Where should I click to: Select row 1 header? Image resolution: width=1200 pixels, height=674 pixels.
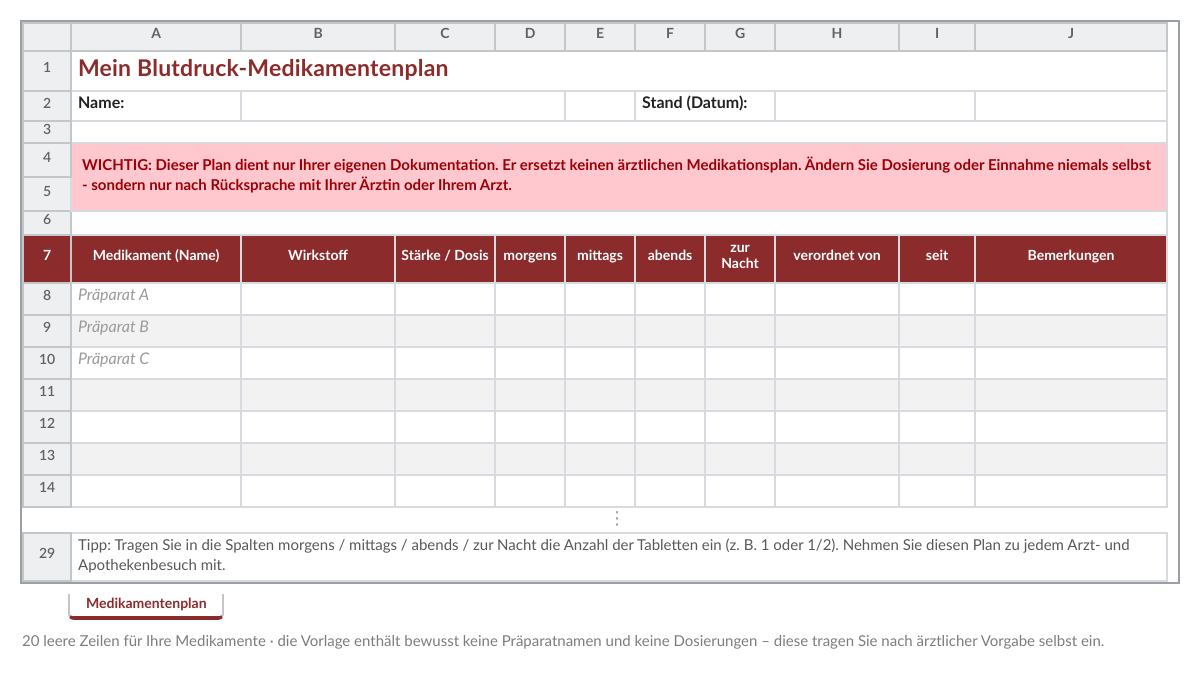tap(47, 69)
